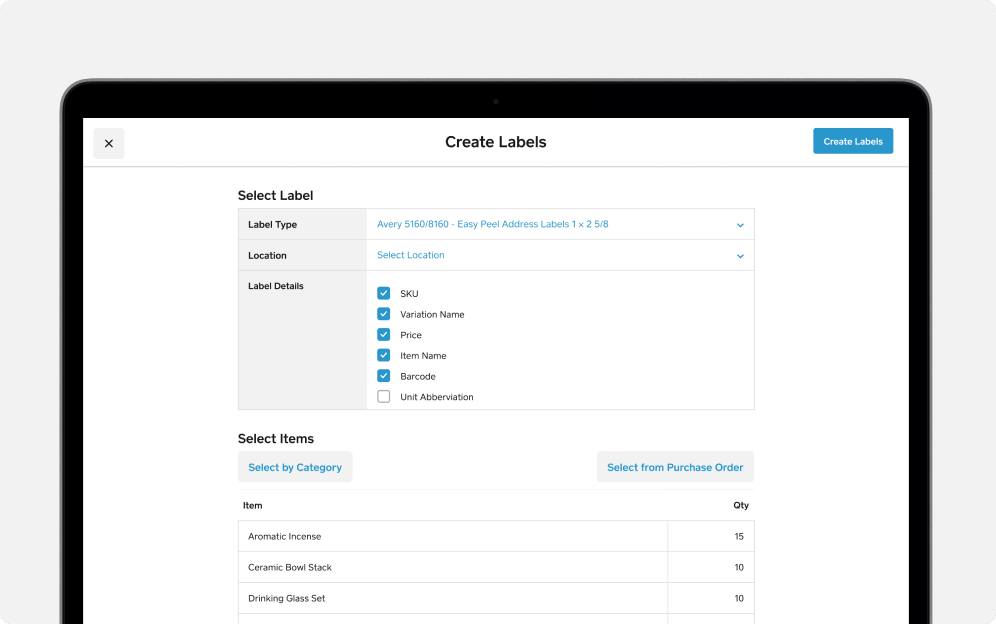Disable the Barcode checkbox
Viewport: 996px width, 624px height.
click(x=383, y=375)
